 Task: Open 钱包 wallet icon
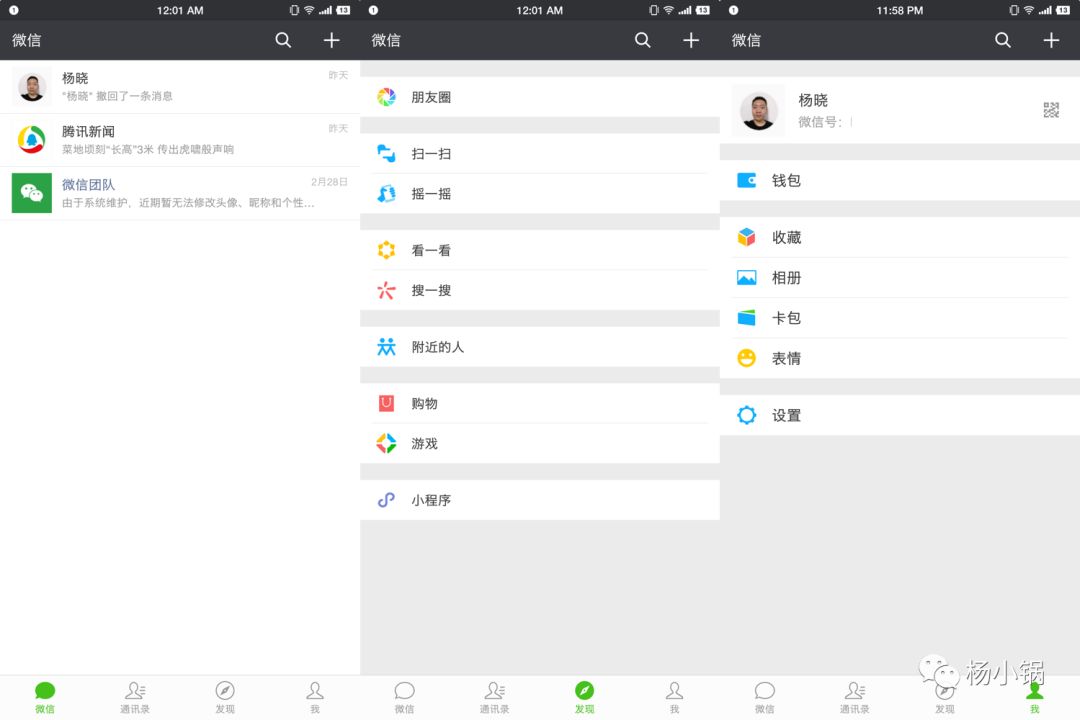click(x=747, y=181)
